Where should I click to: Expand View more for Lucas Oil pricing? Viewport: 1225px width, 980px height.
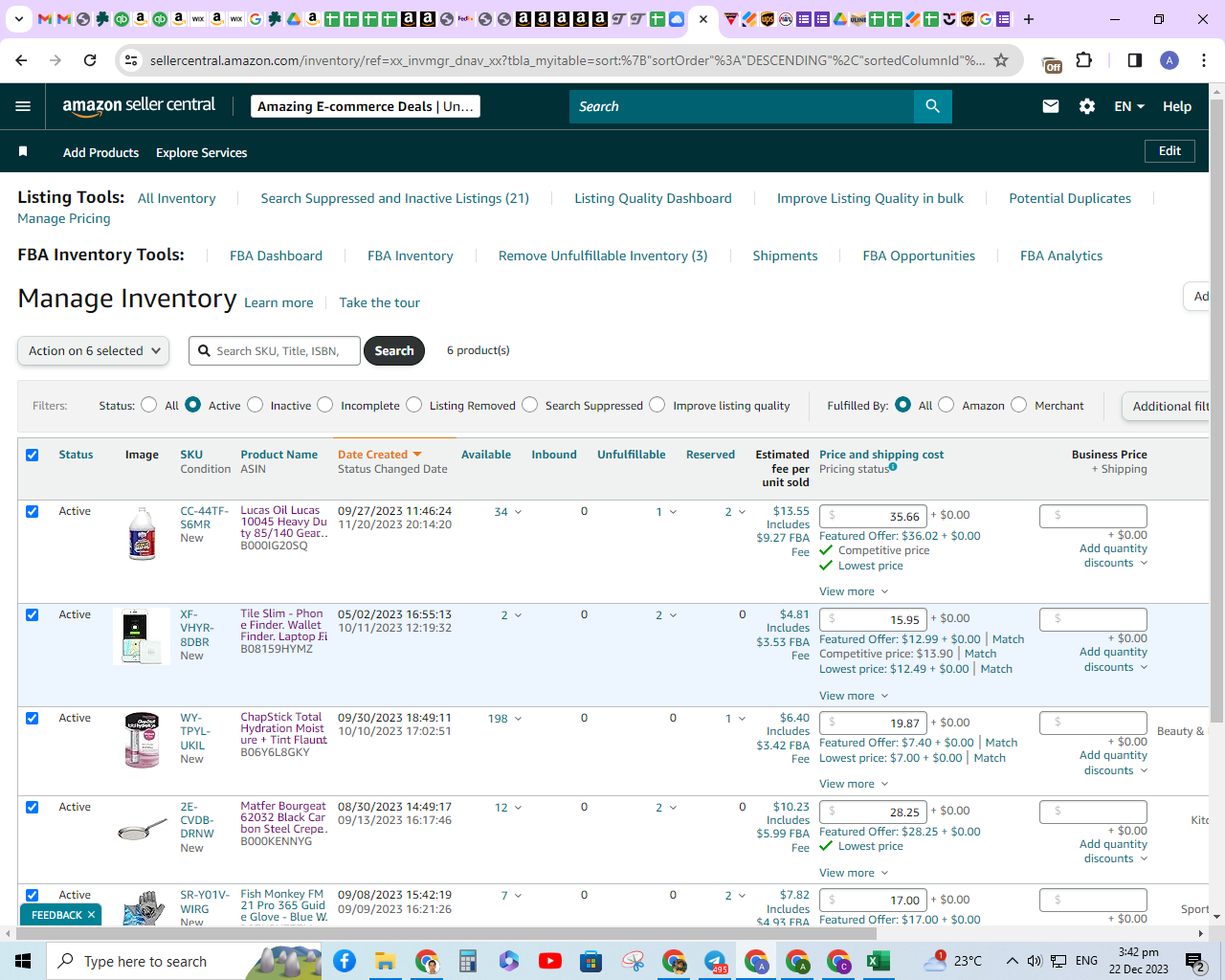point(854,591)
